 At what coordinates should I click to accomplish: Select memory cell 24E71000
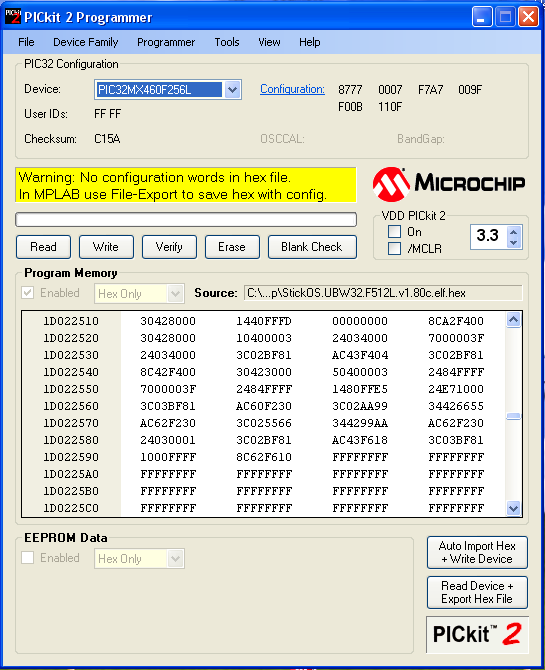click(x=456, y=389)
